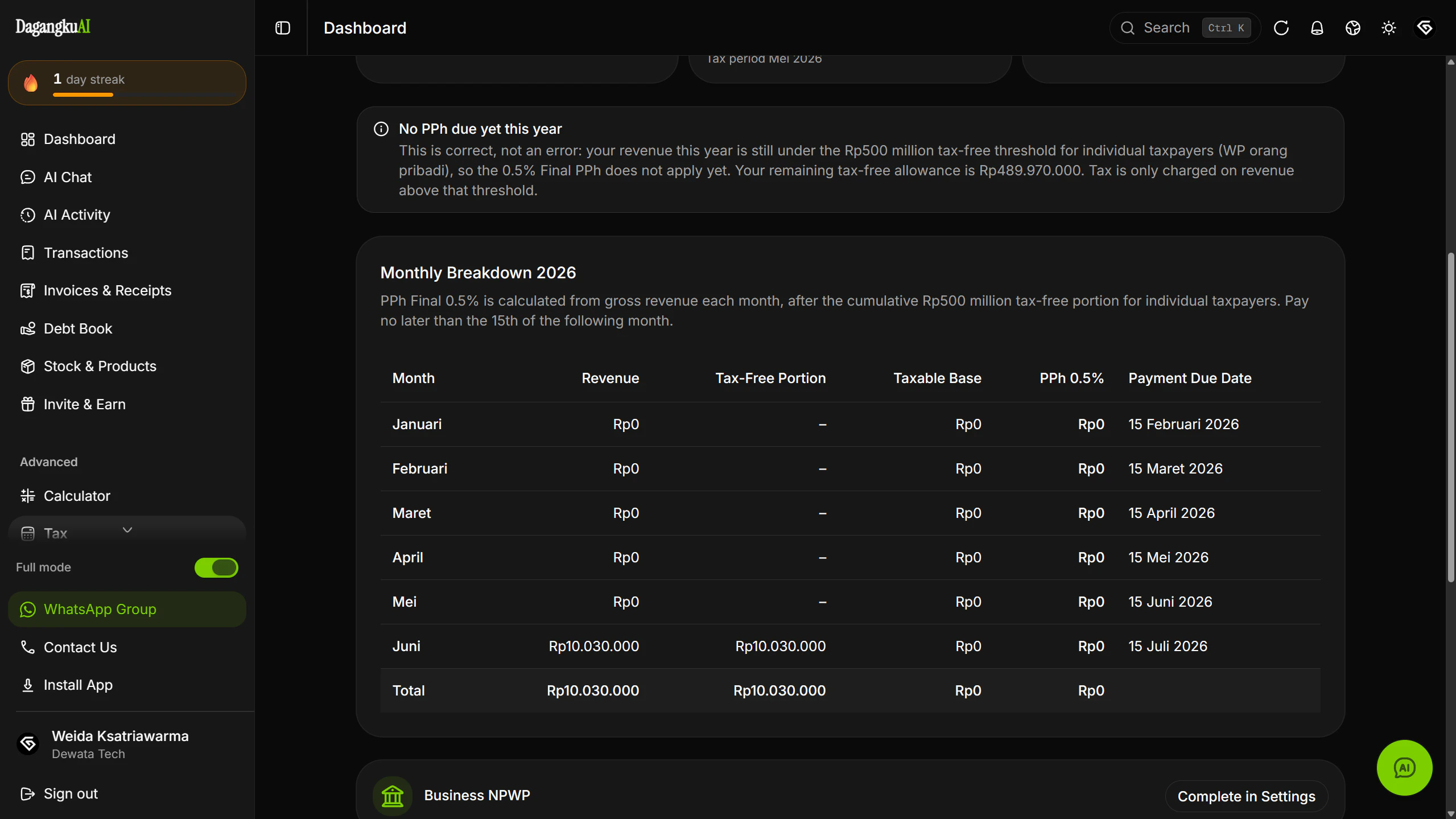The width and height of the screenshot is (1456, 819).
Task: Click the user avatar for Weida Ksatriawarma
Action: click(28, 744)
